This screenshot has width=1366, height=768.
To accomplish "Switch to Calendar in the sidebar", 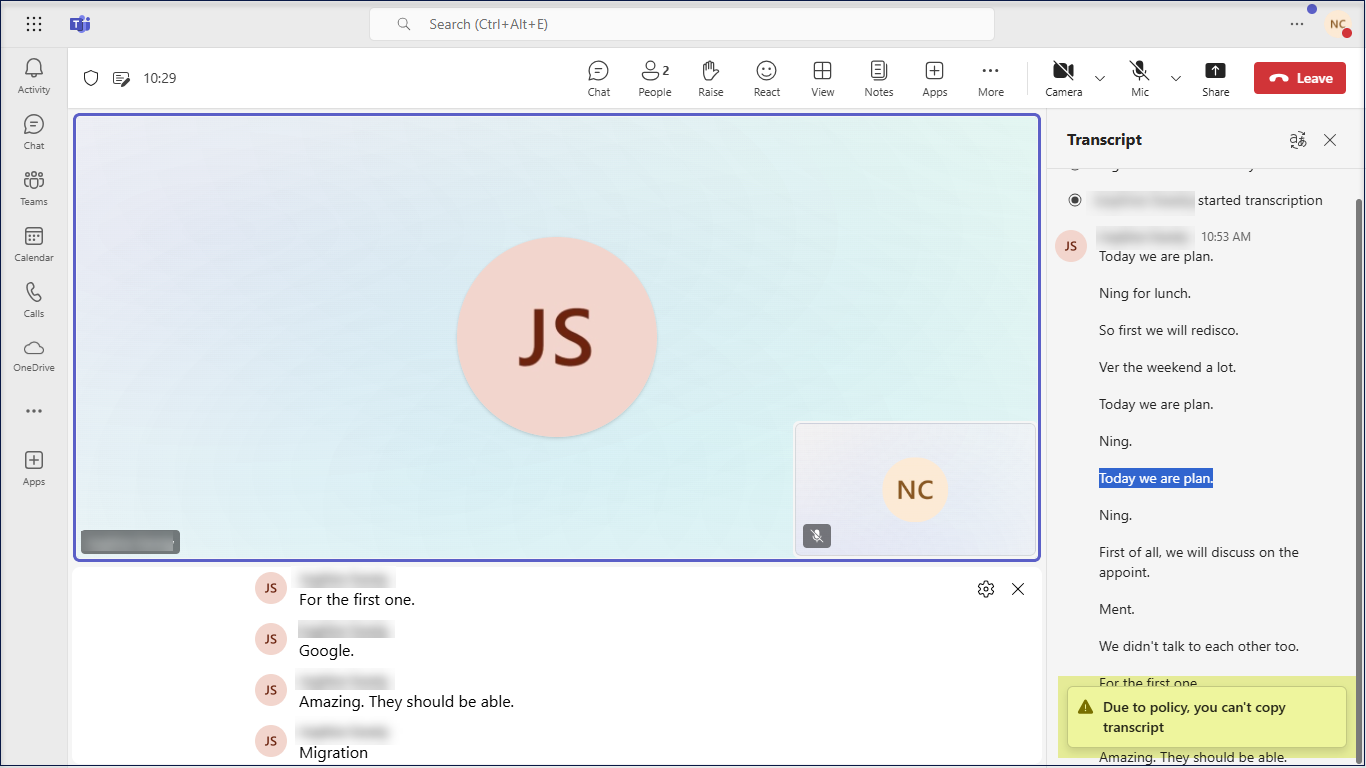I will coord(34,244).
